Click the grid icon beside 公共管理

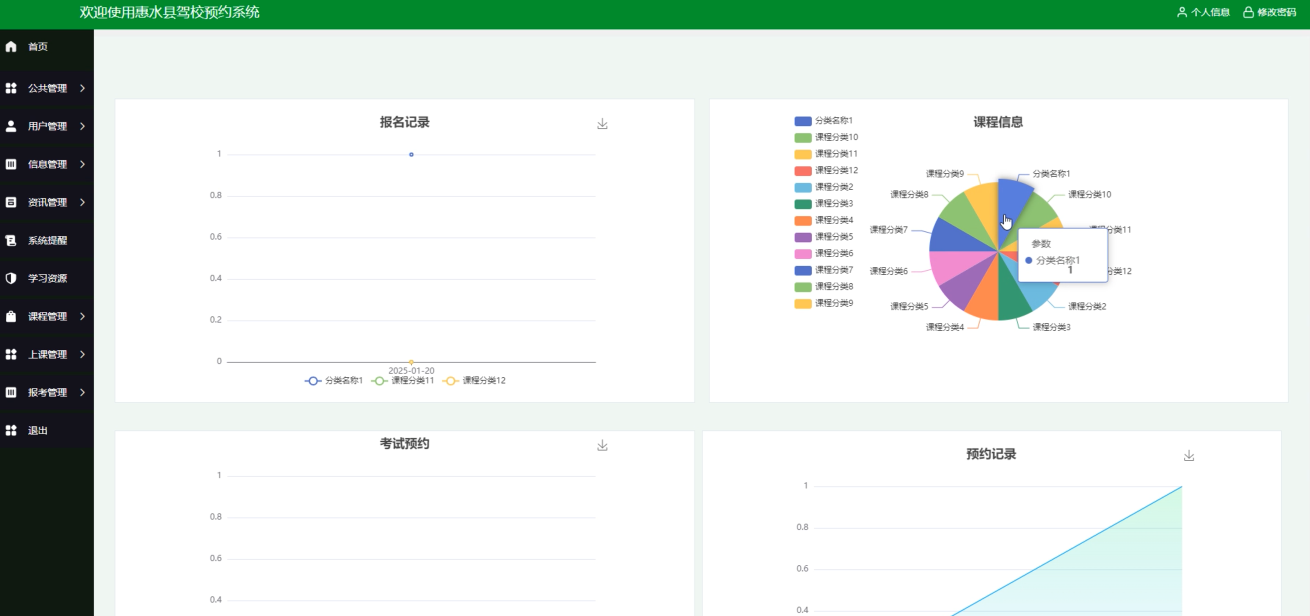point(11,88)
